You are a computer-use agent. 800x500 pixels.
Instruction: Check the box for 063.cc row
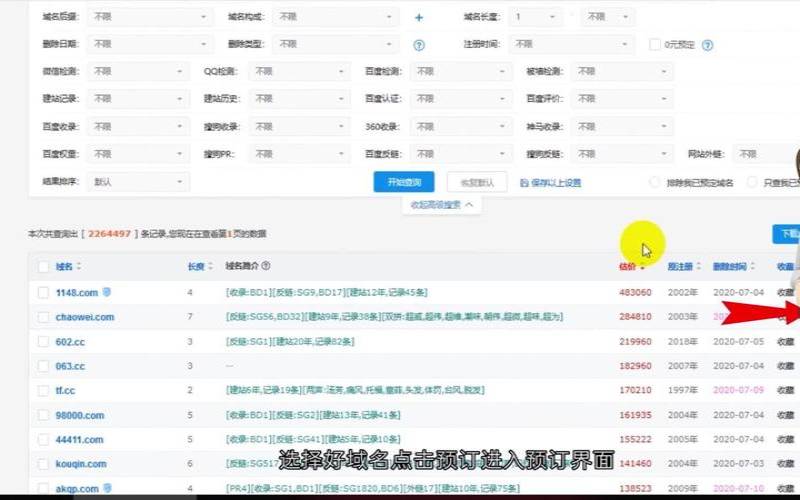pos(43,366)
